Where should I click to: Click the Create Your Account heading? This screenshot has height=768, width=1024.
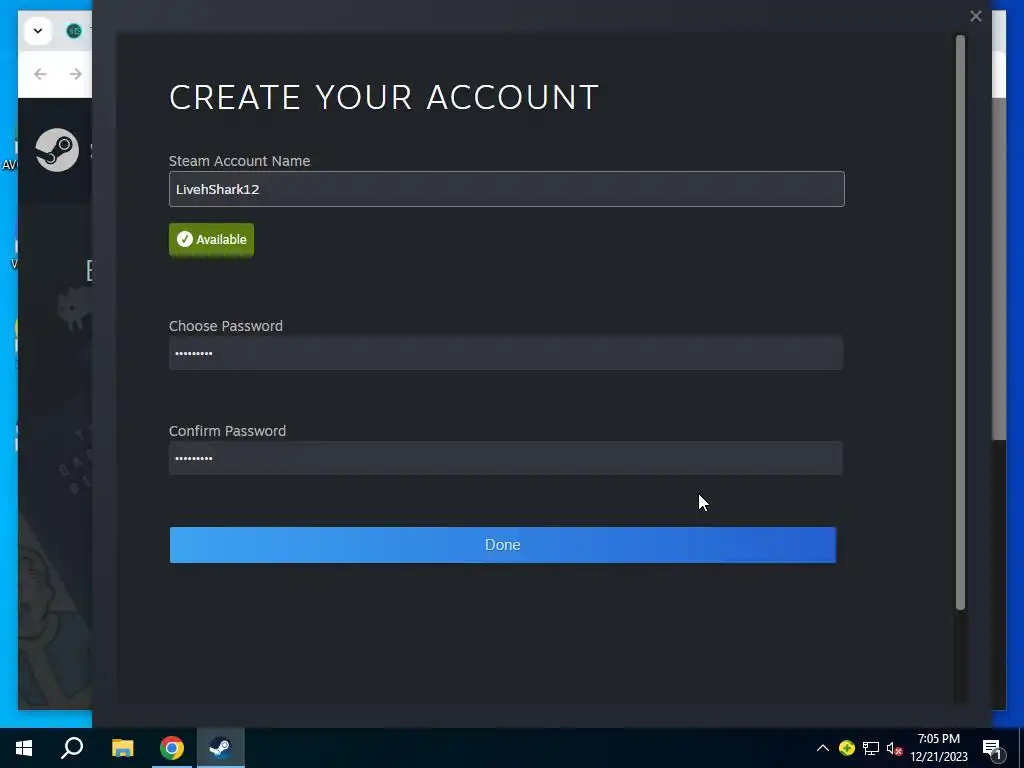click(x=383, y=97)
